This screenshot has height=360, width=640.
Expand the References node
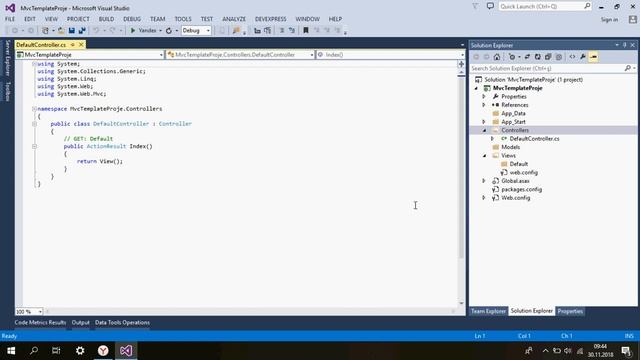(x=484, y=105)
